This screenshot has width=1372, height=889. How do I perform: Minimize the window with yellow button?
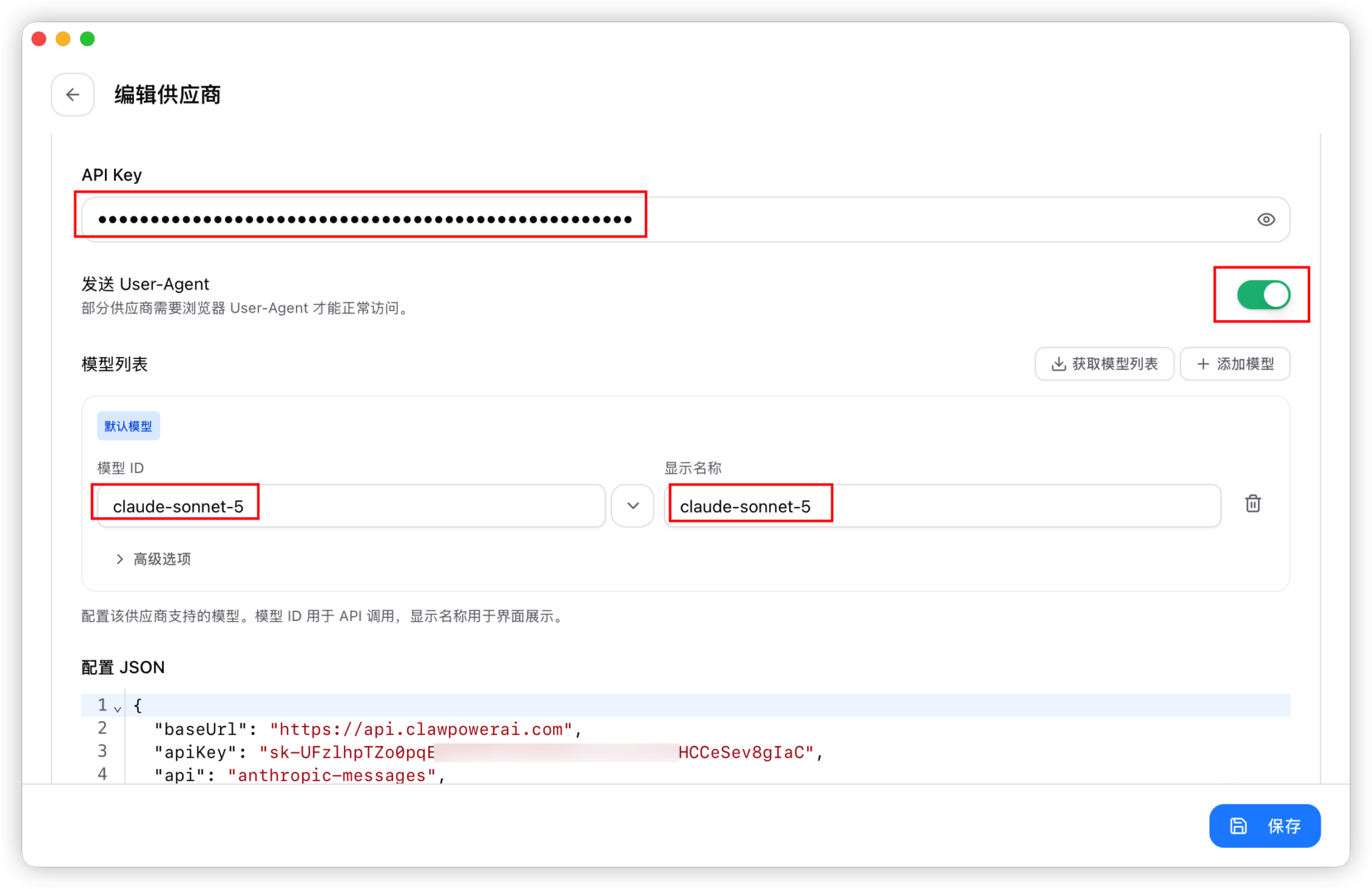tap(63, 39)
